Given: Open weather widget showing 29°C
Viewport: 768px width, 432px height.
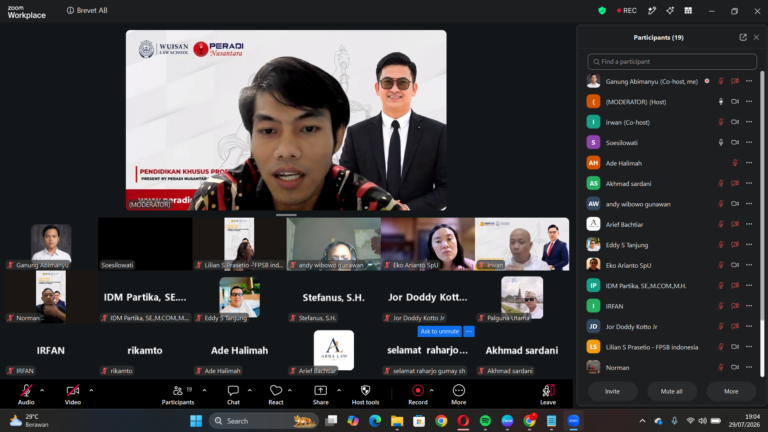Looking at the screenshot, I should 29,421.
